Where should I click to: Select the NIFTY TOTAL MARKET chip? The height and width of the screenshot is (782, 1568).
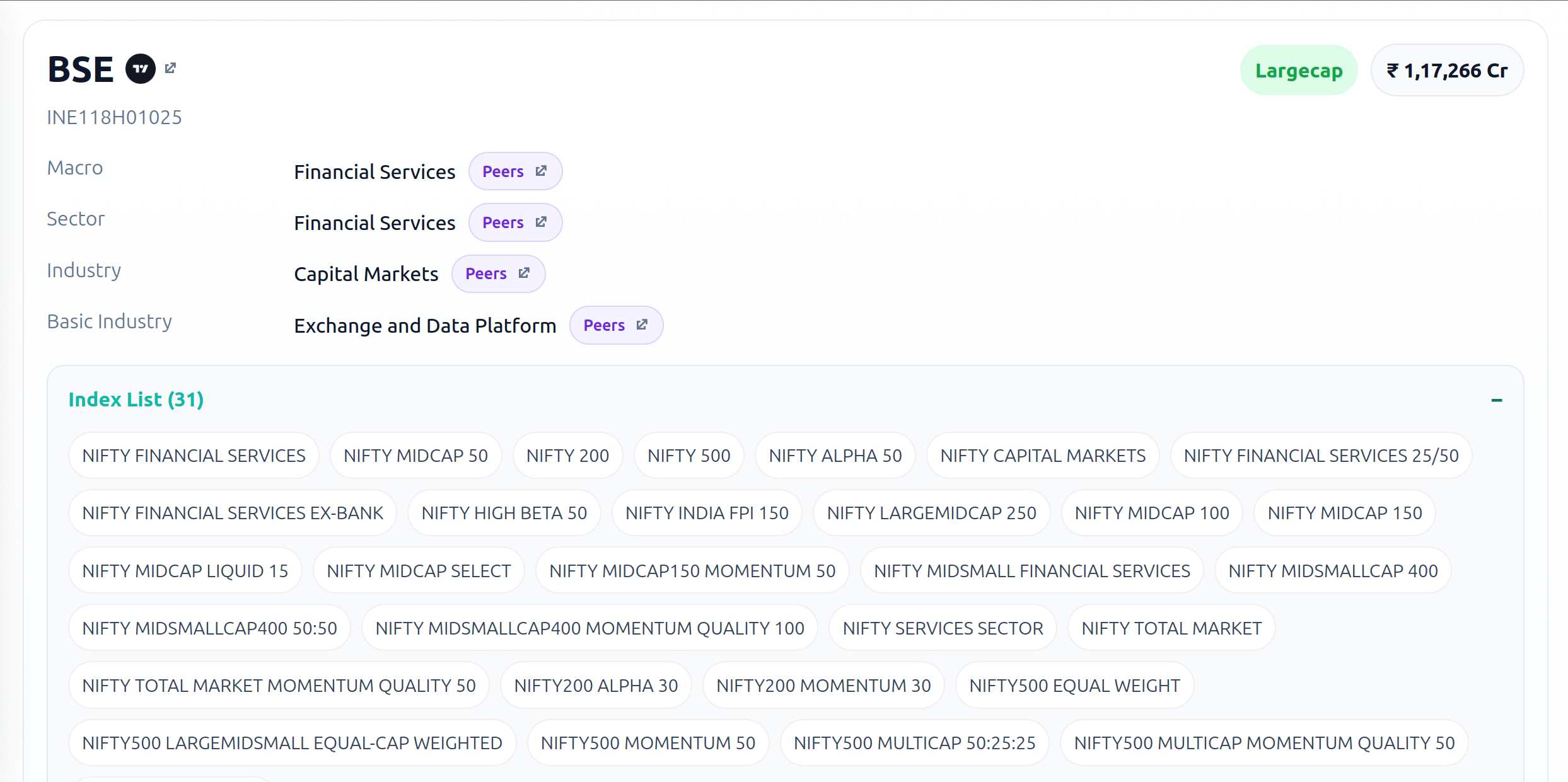pyautogui.click(x=1172, y=628)
